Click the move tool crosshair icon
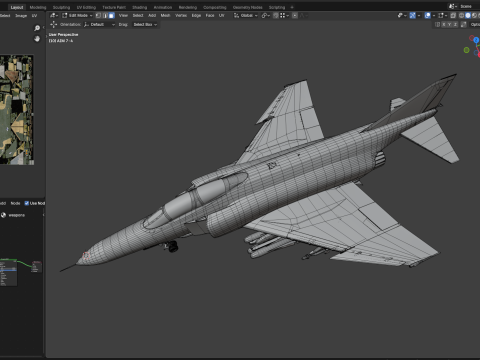 [53, 24]
